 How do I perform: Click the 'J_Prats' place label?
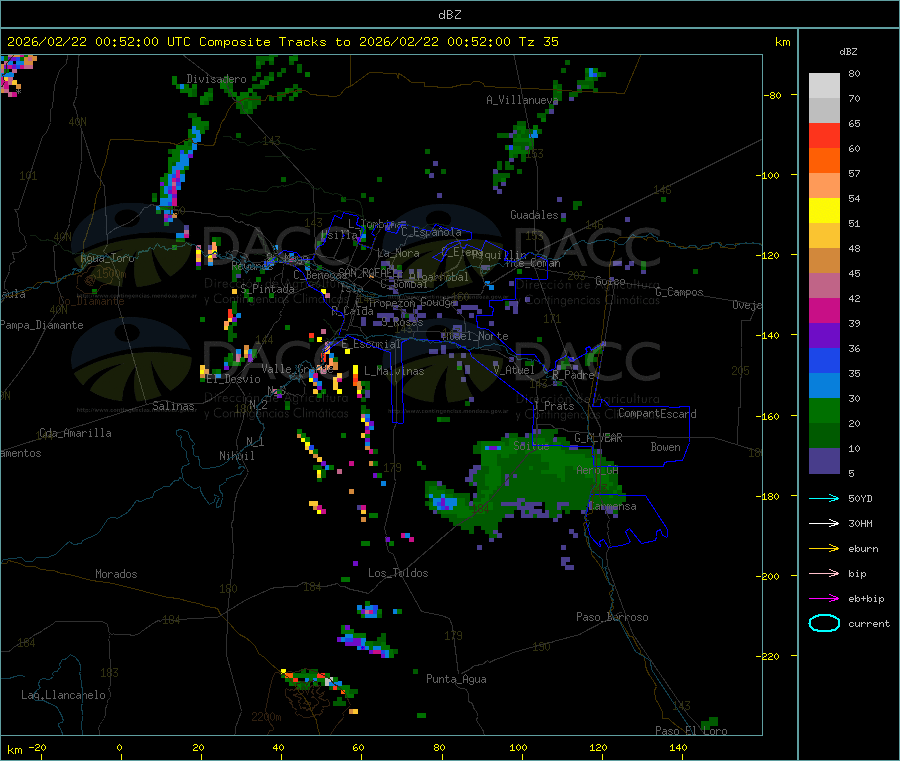[553, 406]
